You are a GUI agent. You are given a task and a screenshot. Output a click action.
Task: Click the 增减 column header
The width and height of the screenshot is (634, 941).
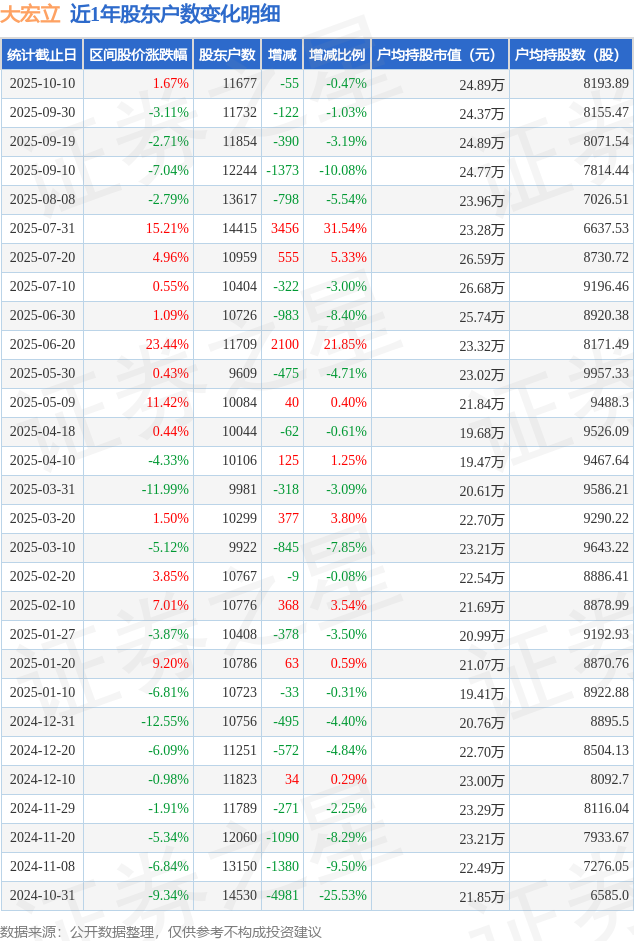pos(283,55)
